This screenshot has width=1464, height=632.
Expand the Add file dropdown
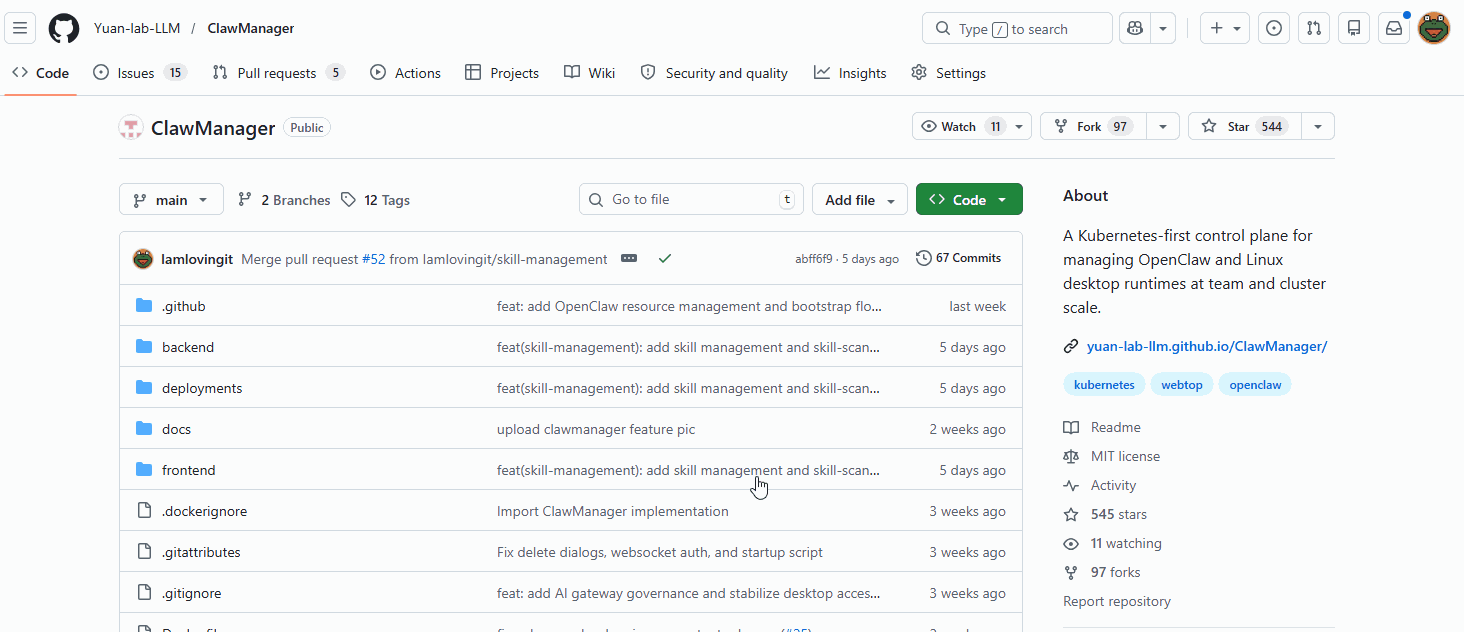(859, 199)
